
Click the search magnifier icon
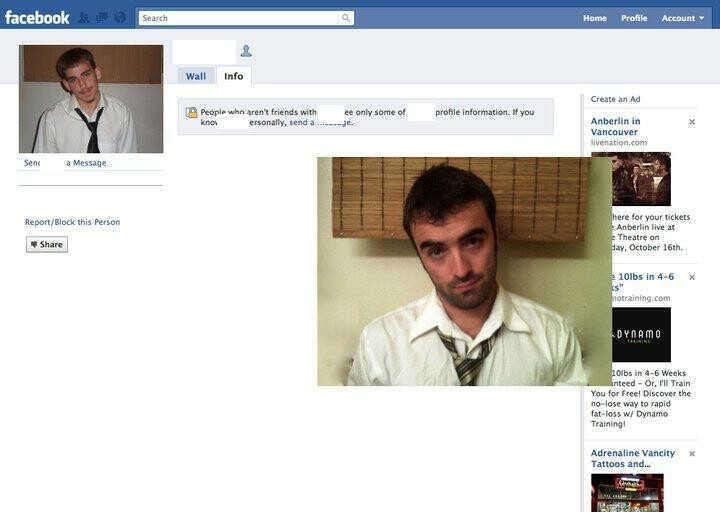[346, 18]
